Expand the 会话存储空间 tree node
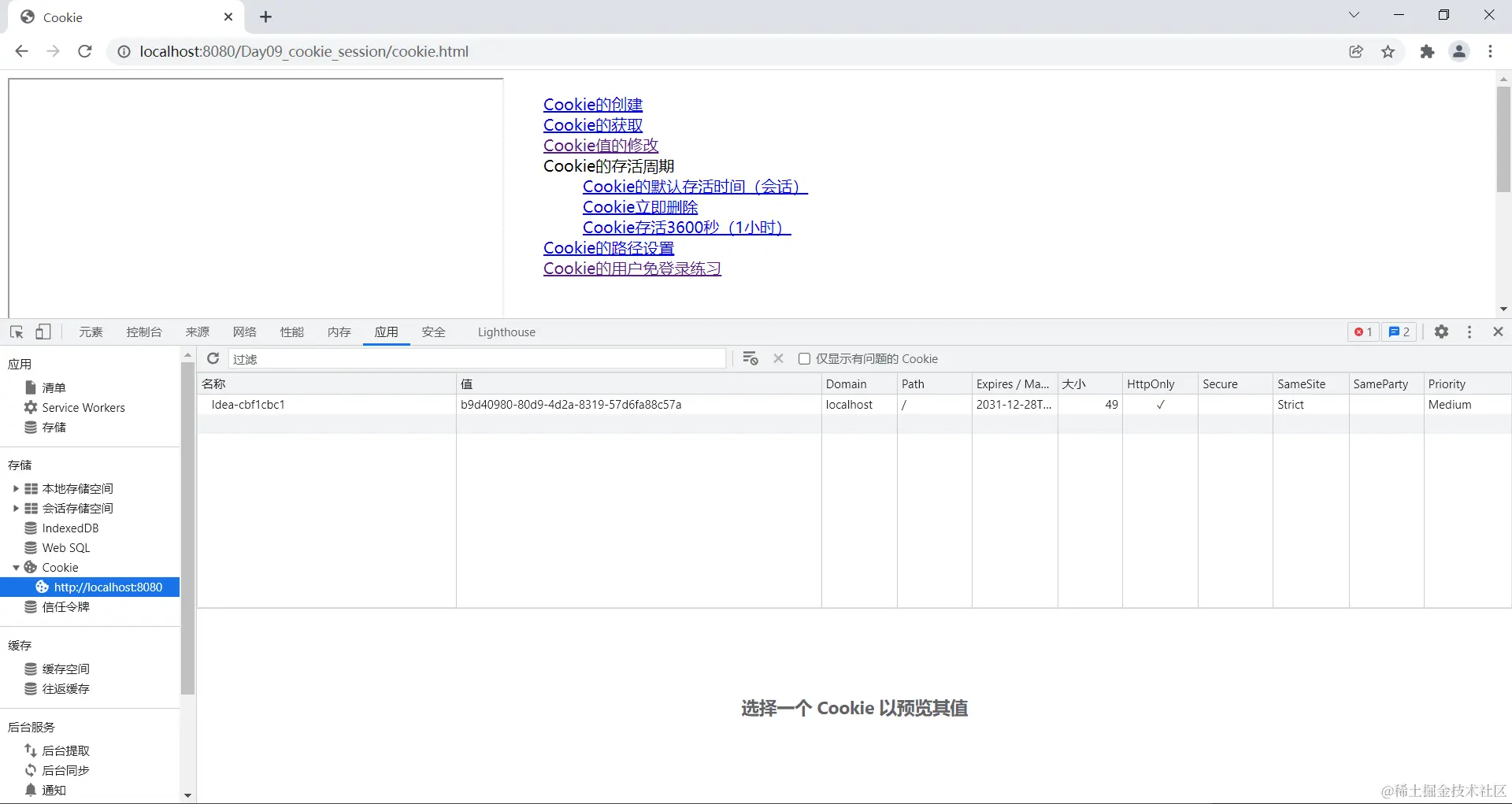 pyautogui.click(x=16, y=508)
